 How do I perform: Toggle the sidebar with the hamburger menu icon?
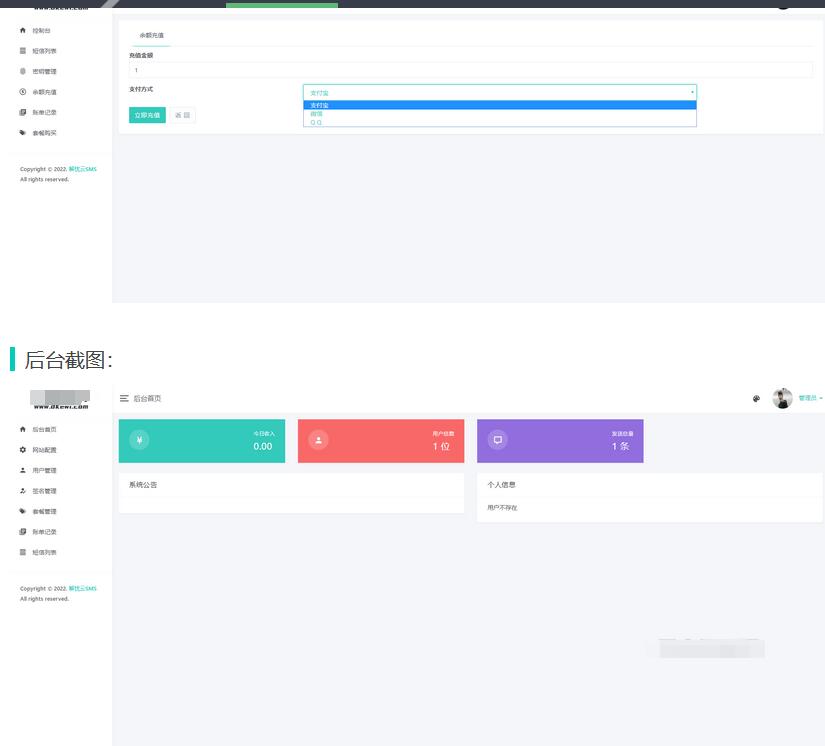tap(124, 398)
